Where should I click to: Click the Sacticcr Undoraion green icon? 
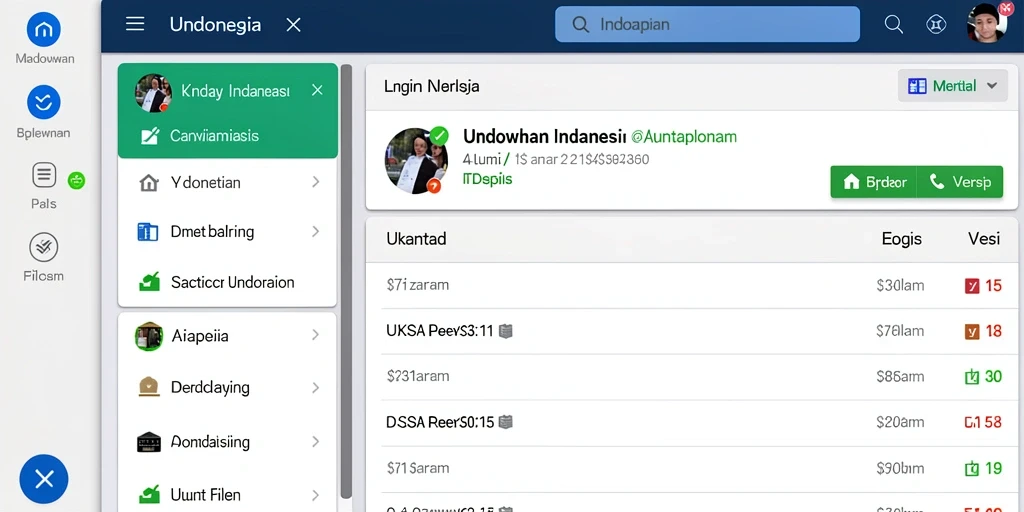click(x=150, y=282)
